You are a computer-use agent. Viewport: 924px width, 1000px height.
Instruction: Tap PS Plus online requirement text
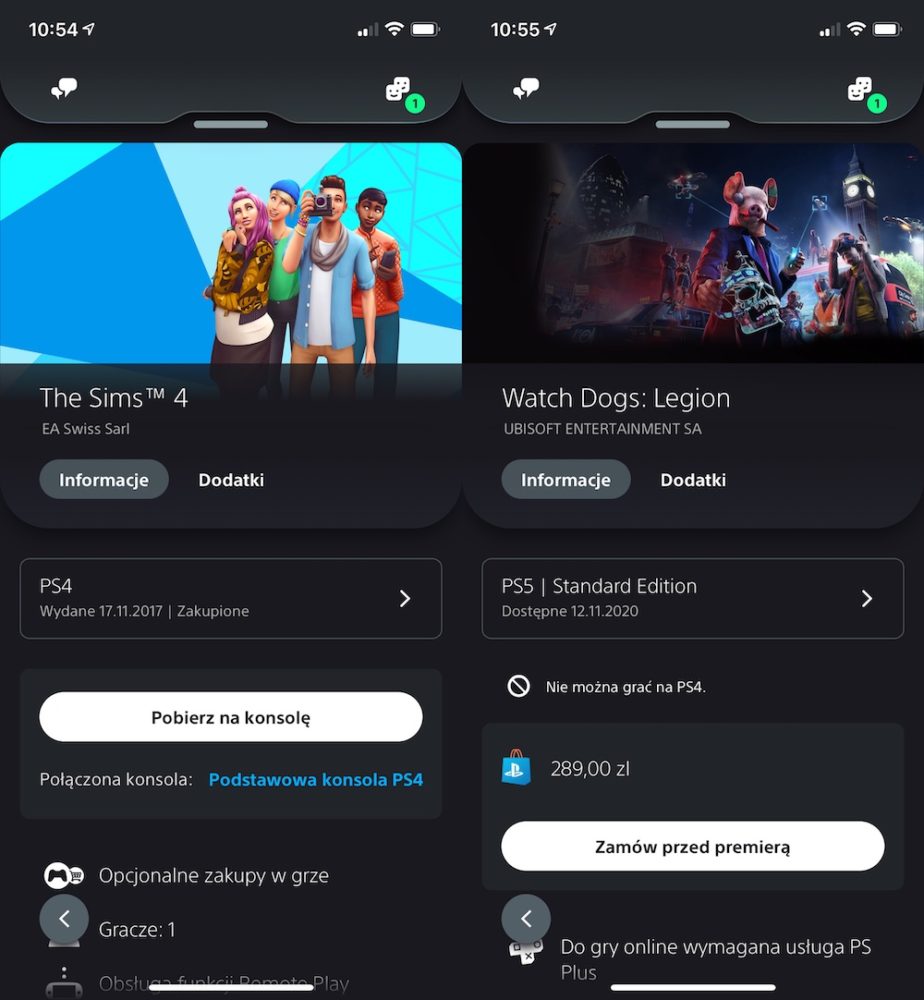point(715,959)
